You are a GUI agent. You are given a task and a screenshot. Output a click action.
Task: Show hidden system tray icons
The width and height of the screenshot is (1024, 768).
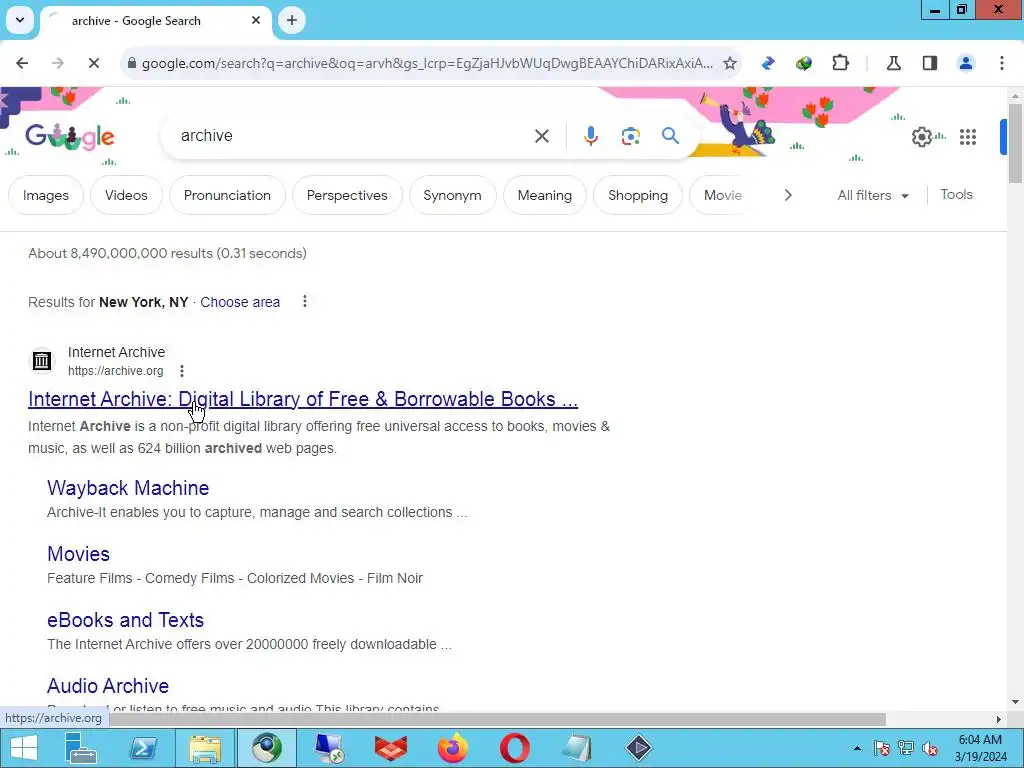click(x=857, y=748)
